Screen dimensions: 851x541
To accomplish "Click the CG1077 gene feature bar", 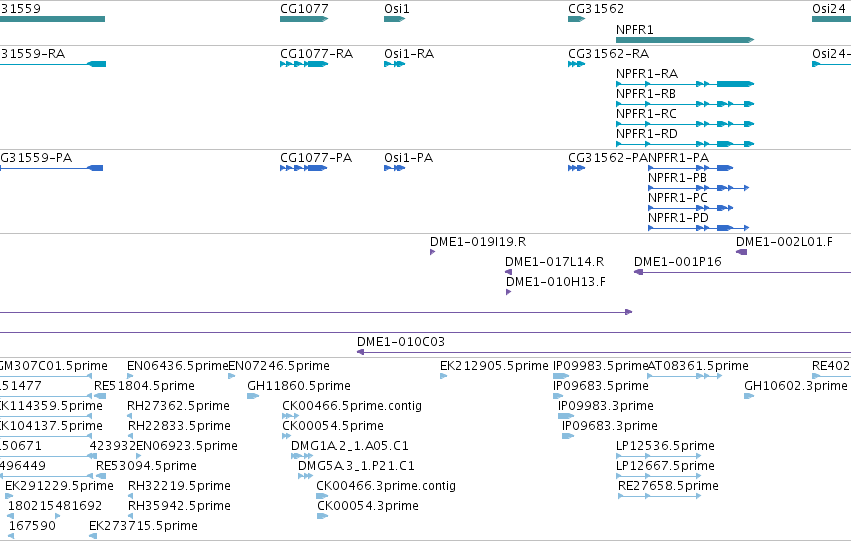I will (x=304, y=19).
